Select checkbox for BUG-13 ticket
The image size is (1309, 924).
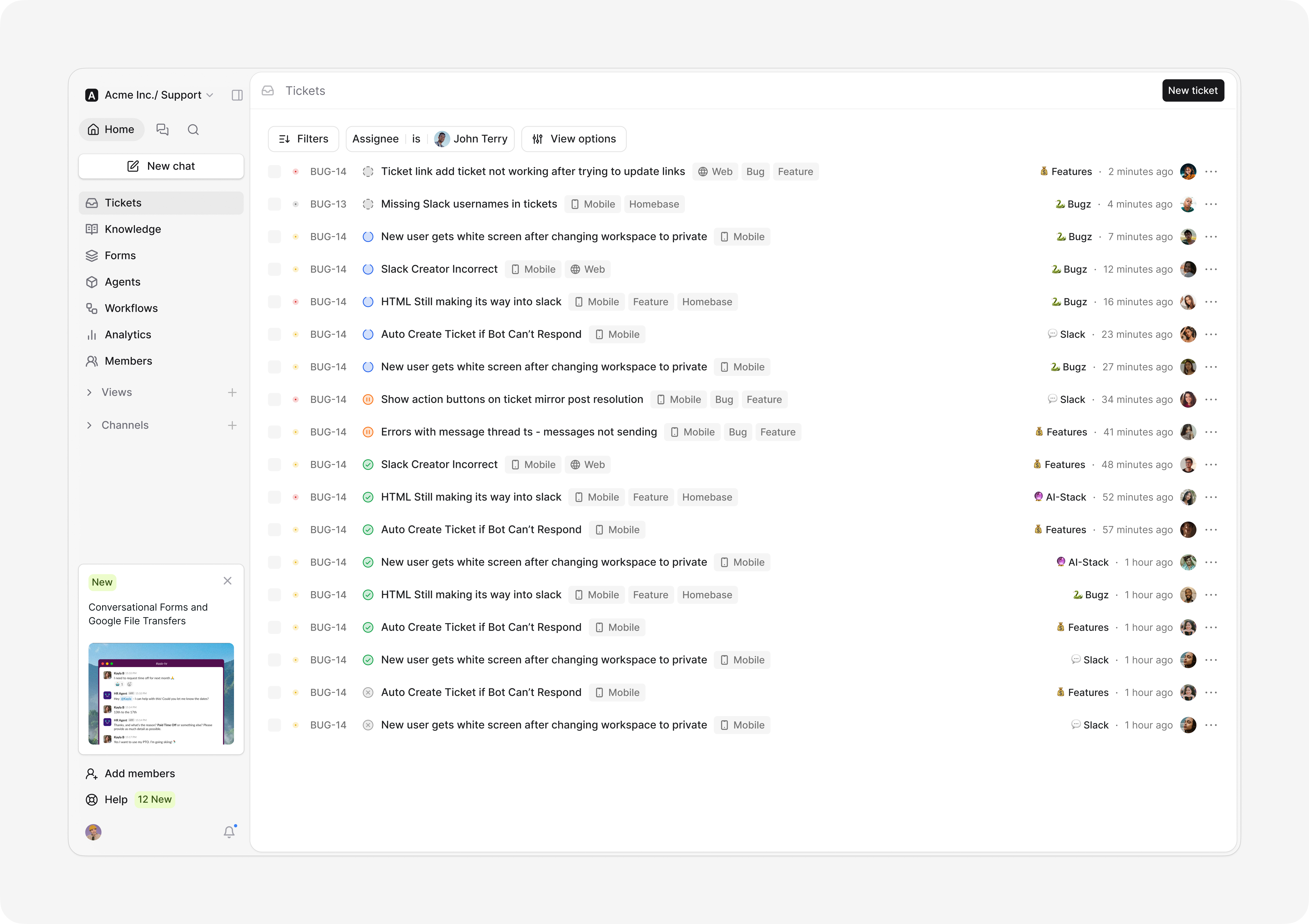pyautogui.click(x=275, y=204)
